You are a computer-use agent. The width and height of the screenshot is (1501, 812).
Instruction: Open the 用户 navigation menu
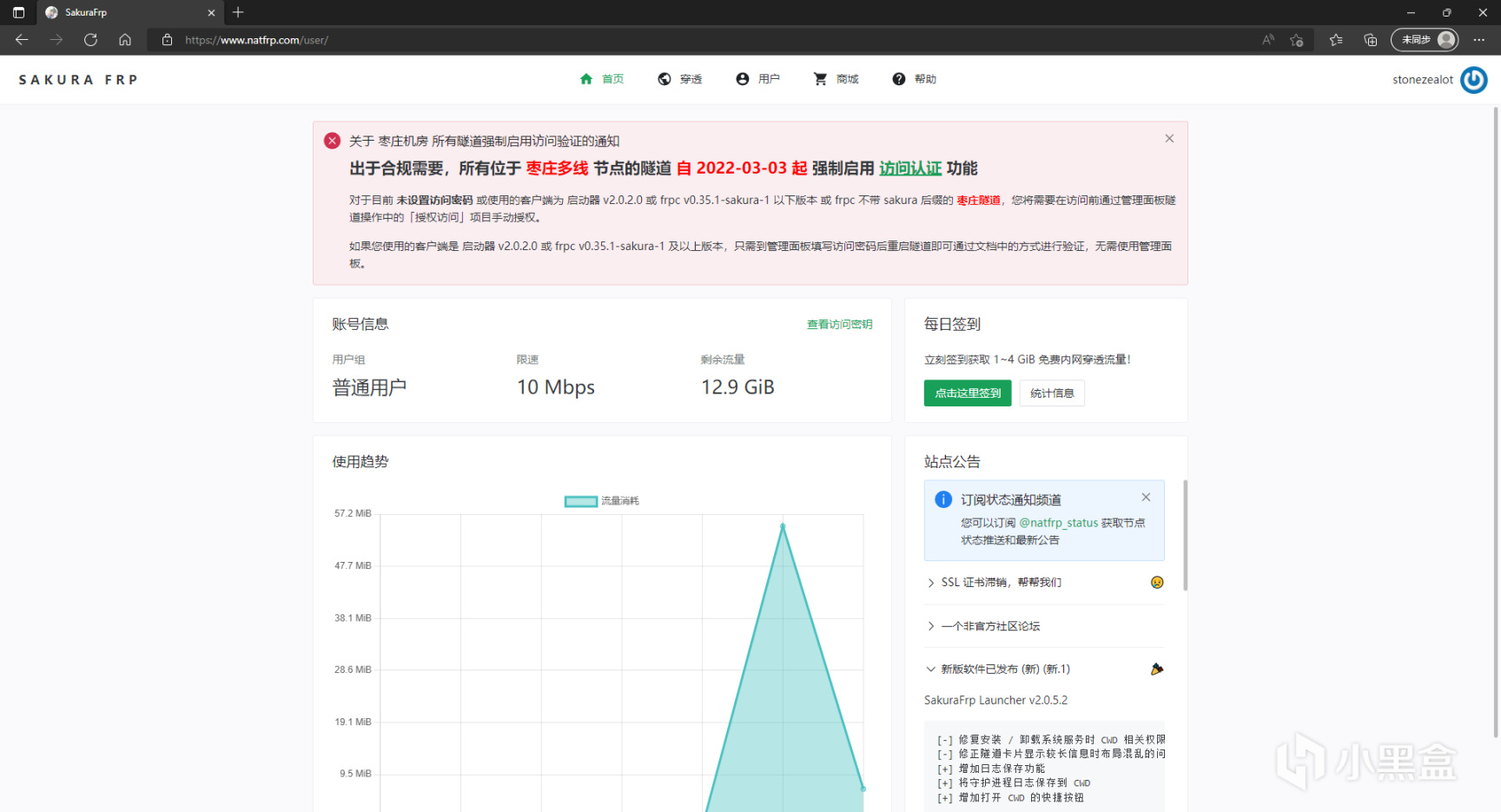(757, 79)
